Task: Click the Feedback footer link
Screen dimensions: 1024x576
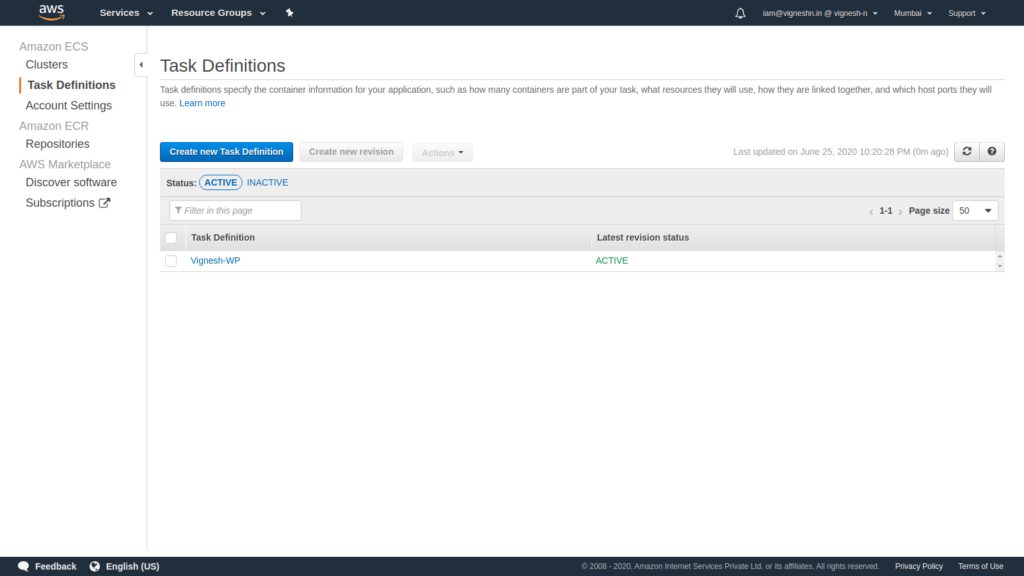Action: pyautogui.click(x=56, y=566)
